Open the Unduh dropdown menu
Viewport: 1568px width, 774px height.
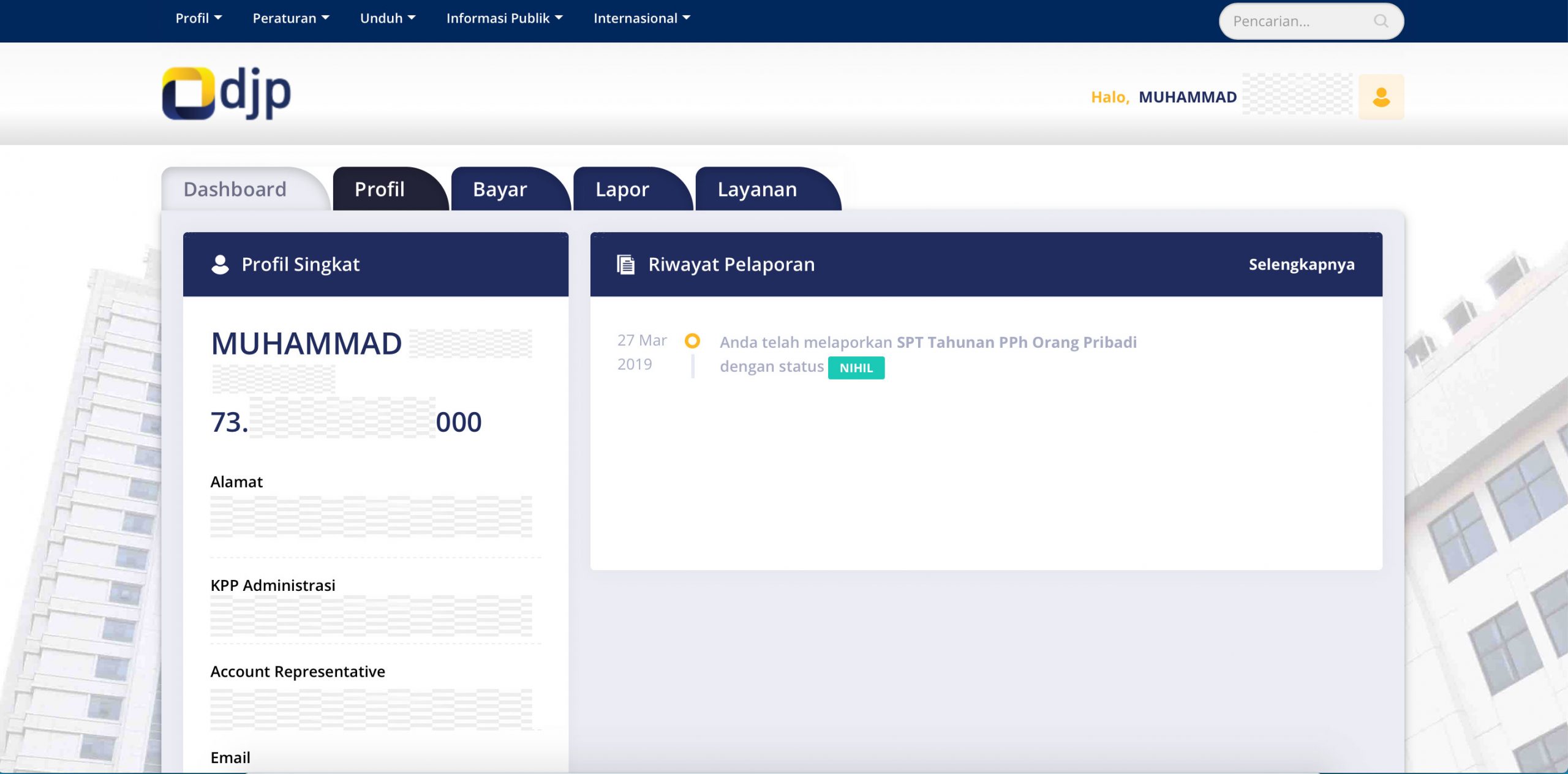[x=387, y=18]
